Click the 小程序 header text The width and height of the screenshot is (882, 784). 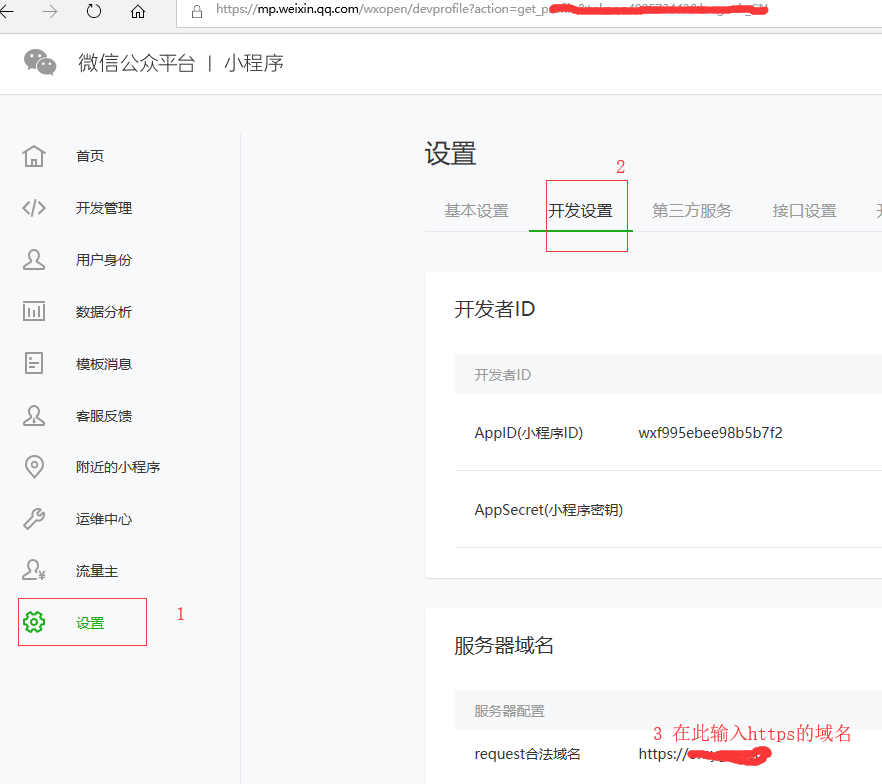(x=254, y=62)
